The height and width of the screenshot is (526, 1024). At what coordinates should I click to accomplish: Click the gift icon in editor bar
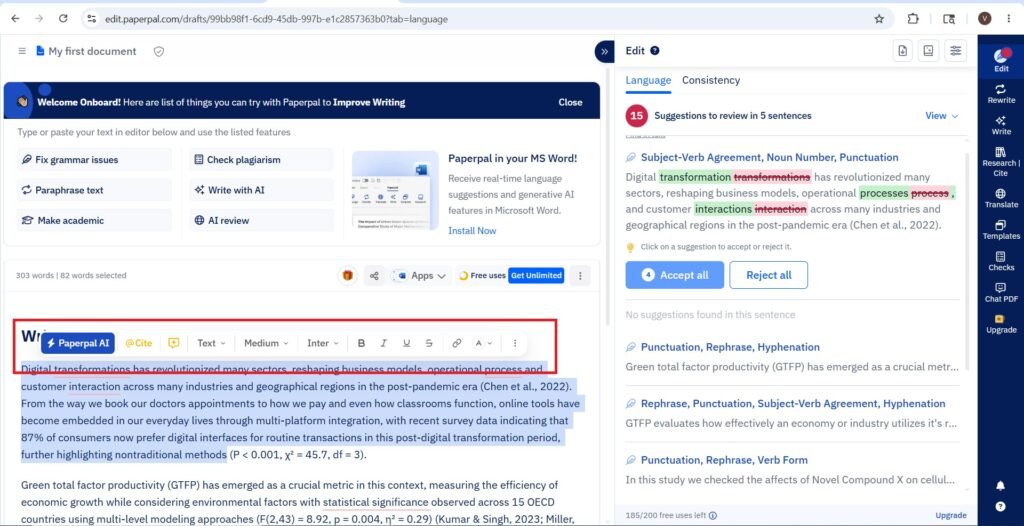pyautogui.click(x=347, y=276)
